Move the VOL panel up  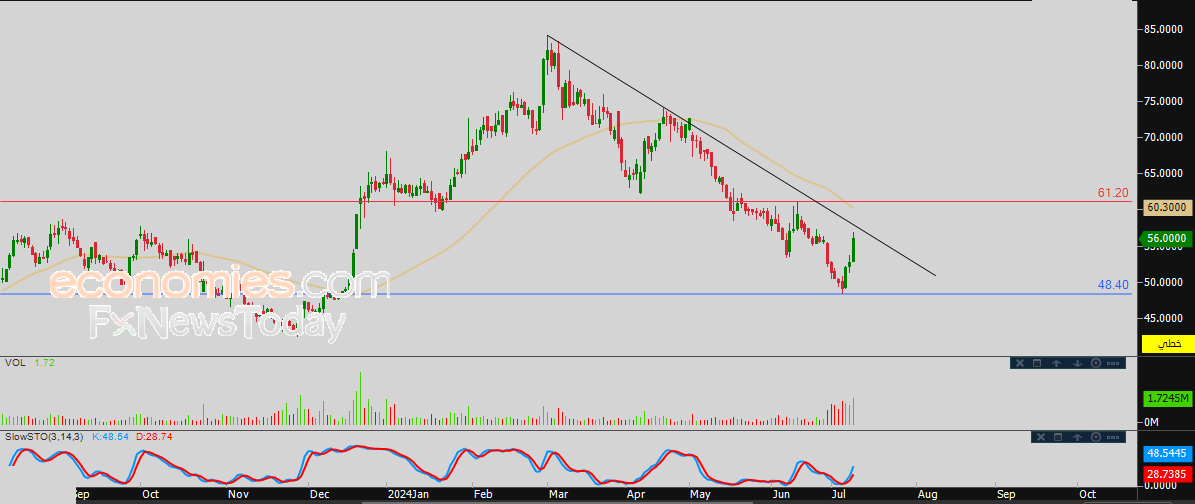click(x=1056, y=363)
